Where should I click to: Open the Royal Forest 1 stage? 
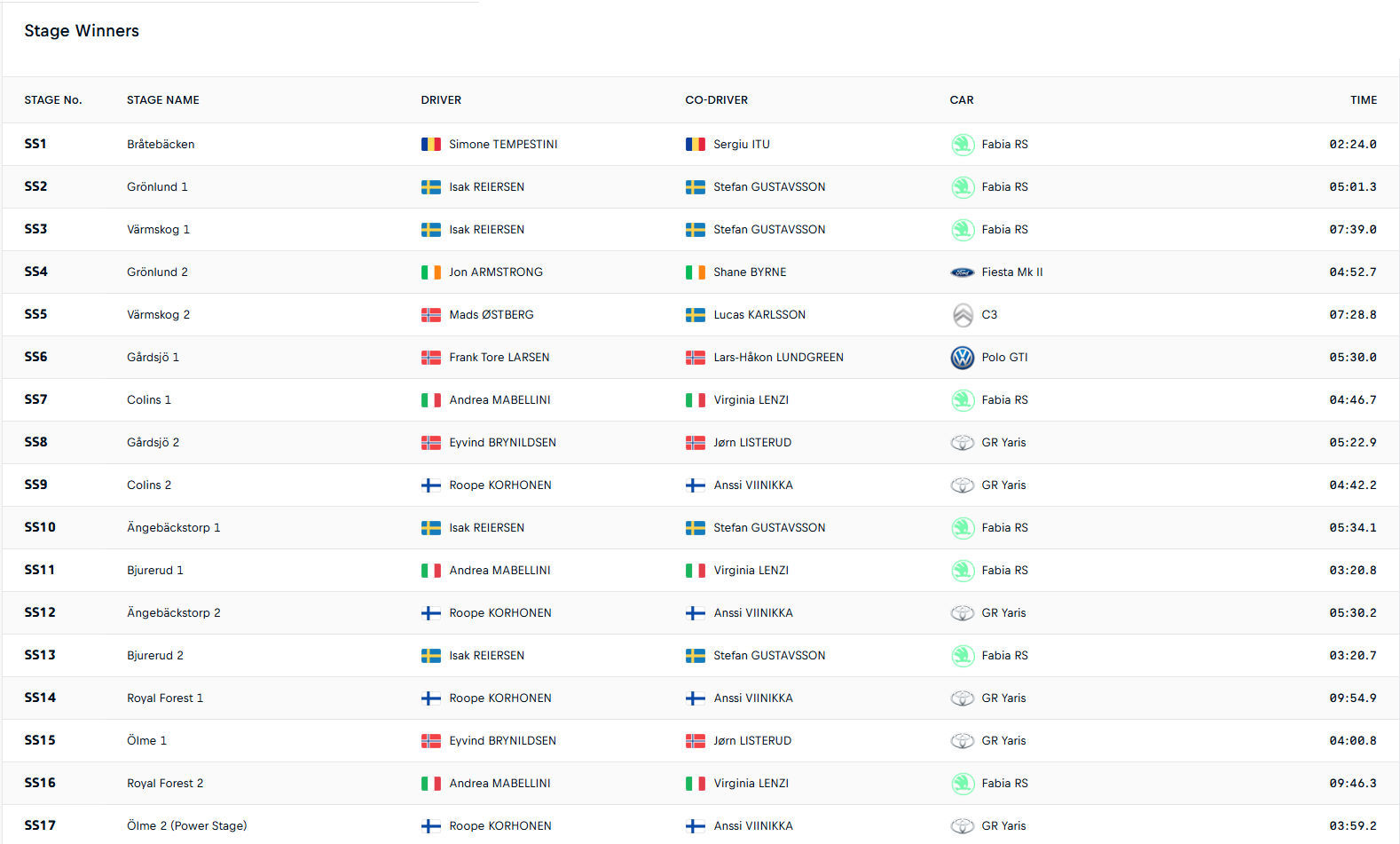tap(165, 698)
